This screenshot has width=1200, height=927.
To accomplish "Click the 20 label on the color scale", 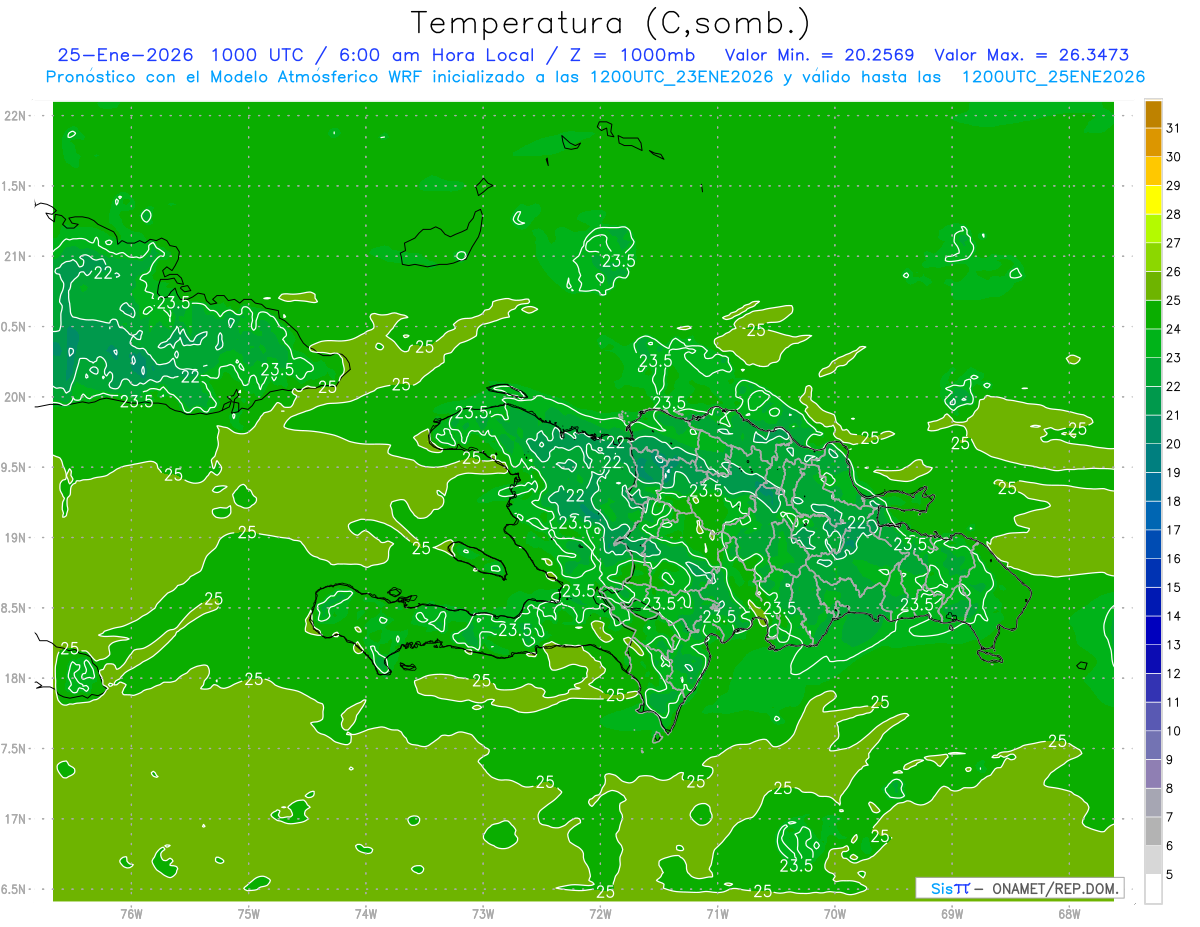I will 1173,444.
